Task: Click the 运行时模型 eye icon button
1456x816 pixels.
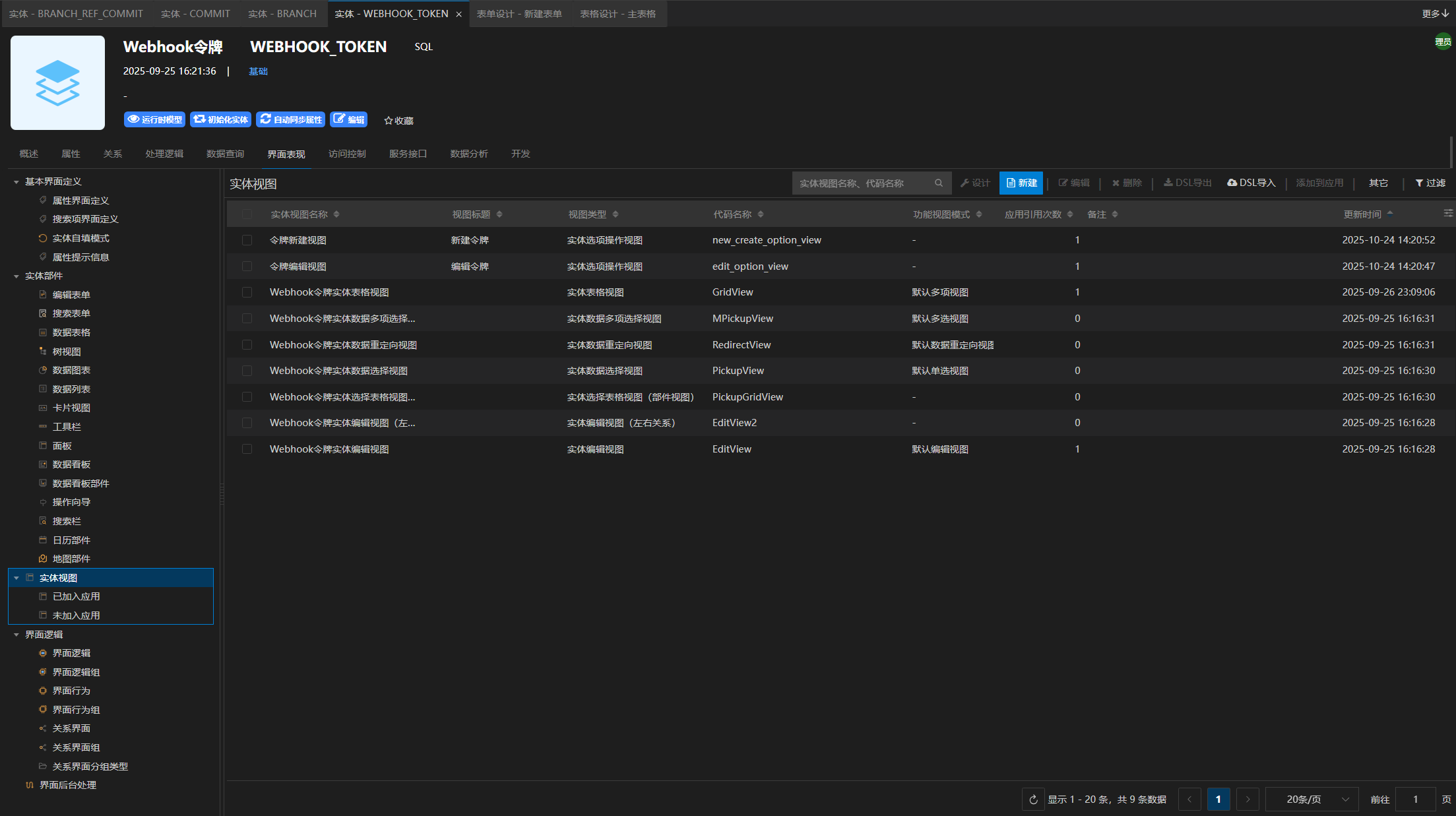Action: [x=154, y=119]
